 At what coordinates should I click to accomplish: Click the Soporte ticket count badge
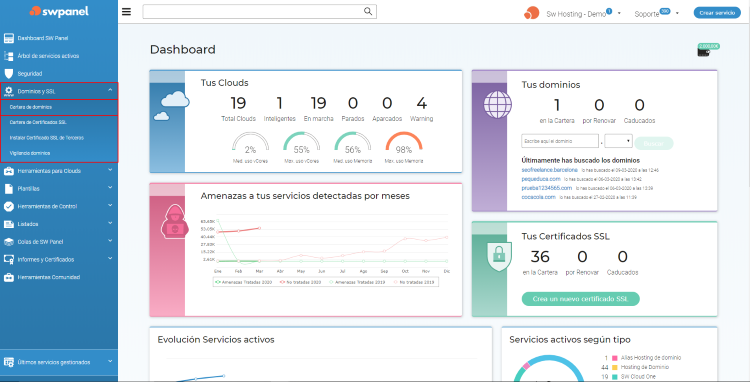[x=665, y=11]
